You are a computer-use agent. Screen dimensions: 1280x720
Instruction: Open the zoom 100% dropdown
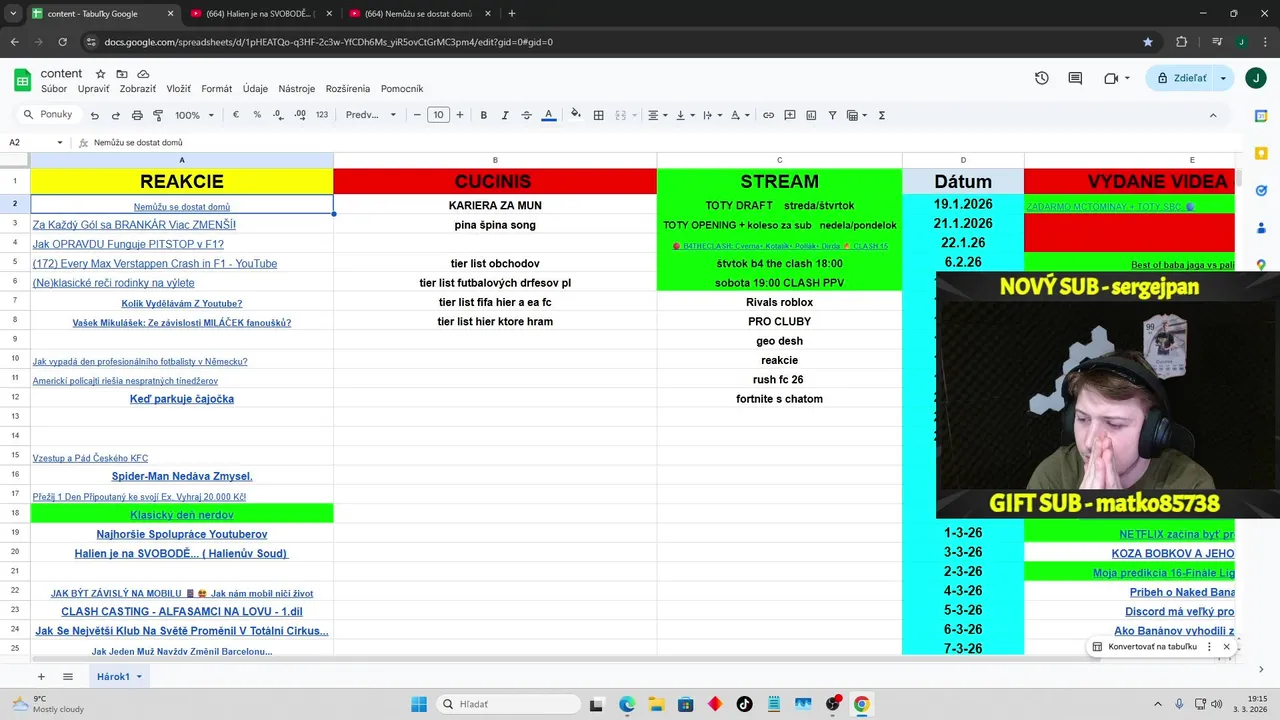click(194, 115)
